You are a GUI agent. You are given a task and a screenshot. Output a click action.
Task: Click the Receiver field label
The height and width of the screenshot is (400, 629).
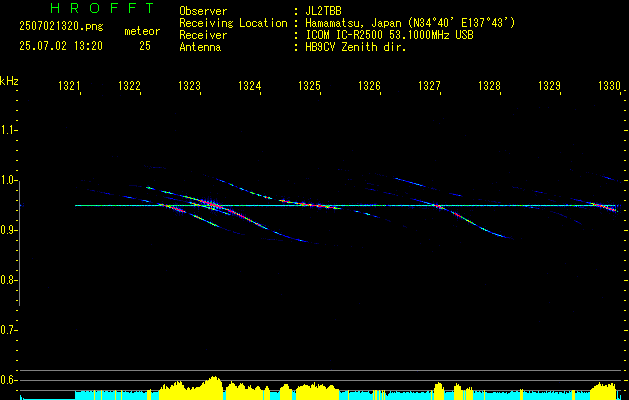tap(203, 35)
